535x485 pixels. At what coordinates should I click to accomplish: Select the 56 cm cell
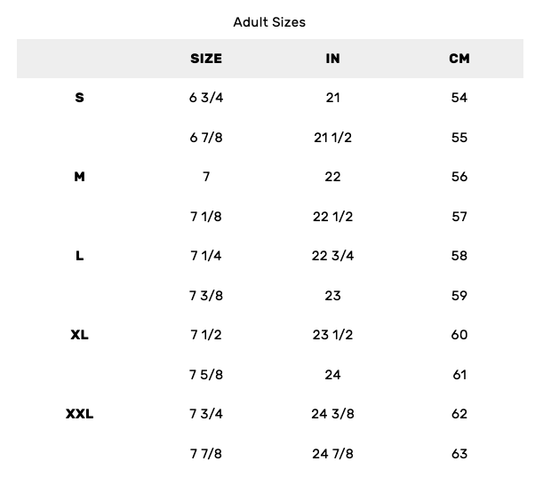[x=459, y=177]
